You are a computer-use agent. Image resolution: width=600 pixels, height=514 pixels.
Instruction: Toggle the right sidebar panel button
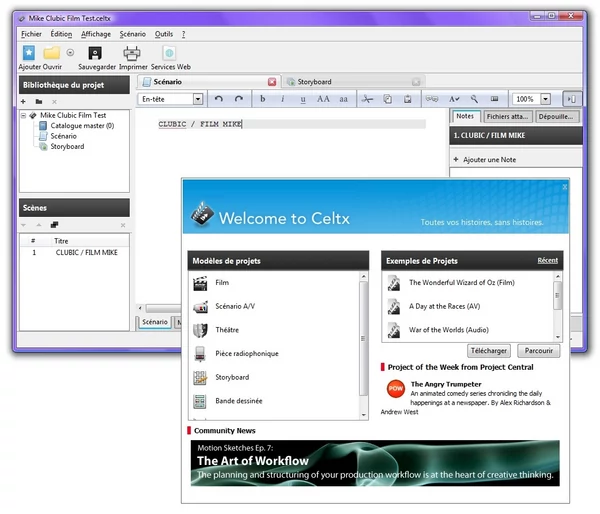coord(572,99)
